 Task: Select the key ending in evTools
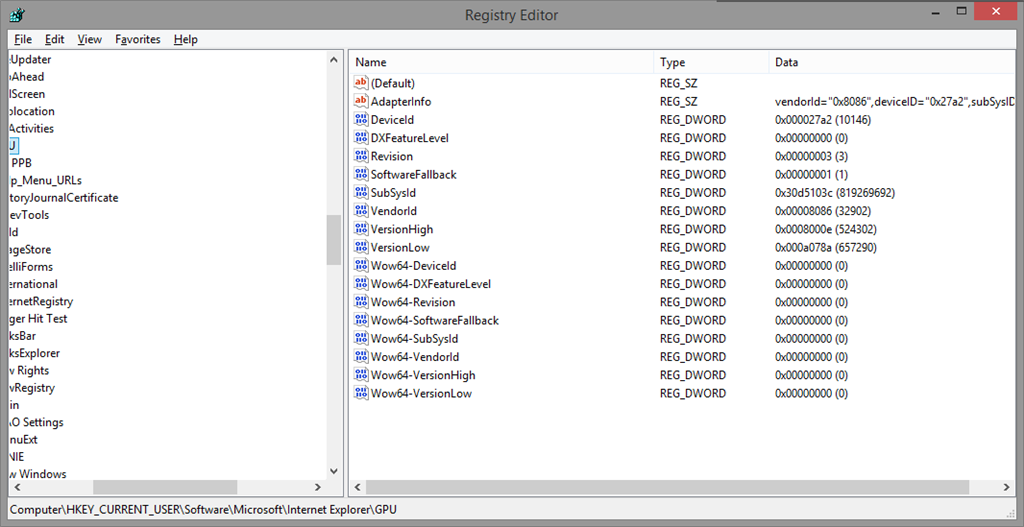(29, 215)
